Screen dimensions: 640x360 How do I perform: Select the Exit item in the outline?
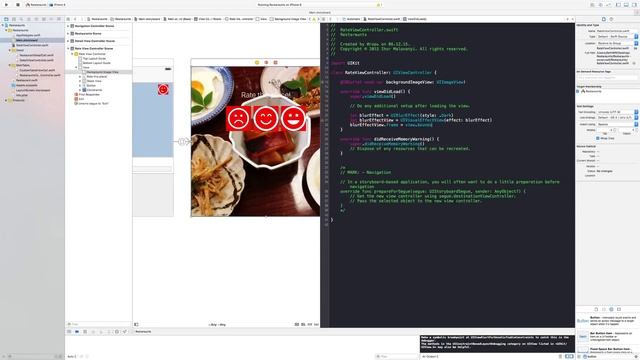[81, 99]
